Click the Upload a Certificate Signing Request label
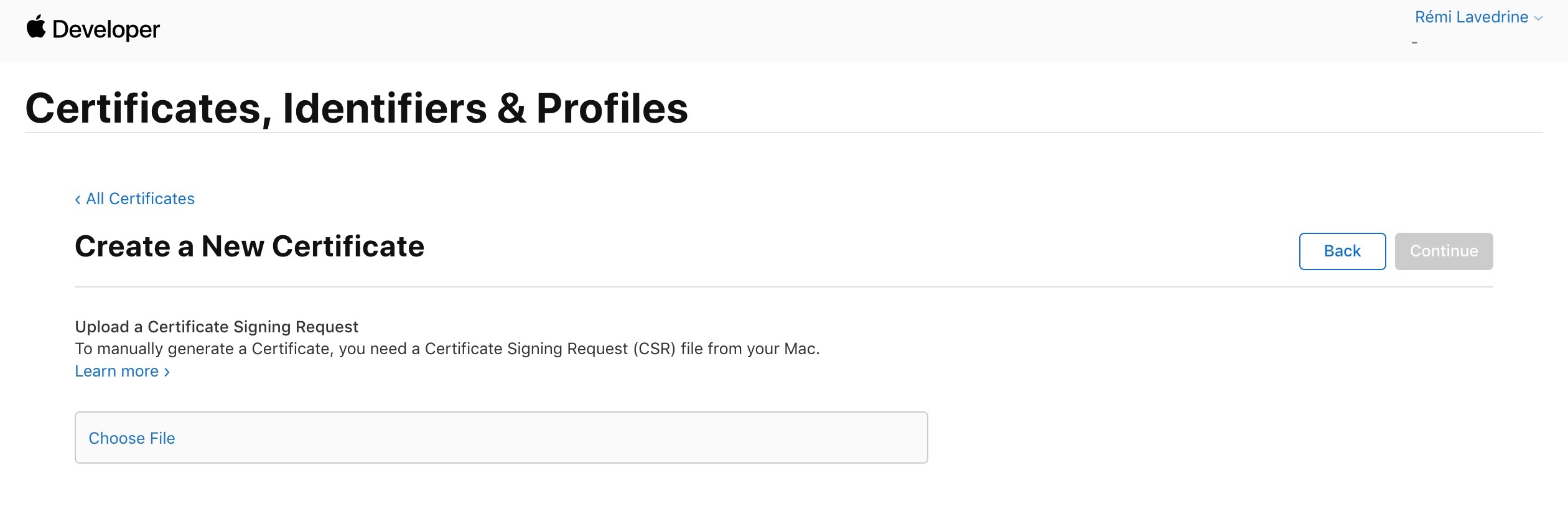This screenshot has width=1568, height=529. [x=217, y=327]
